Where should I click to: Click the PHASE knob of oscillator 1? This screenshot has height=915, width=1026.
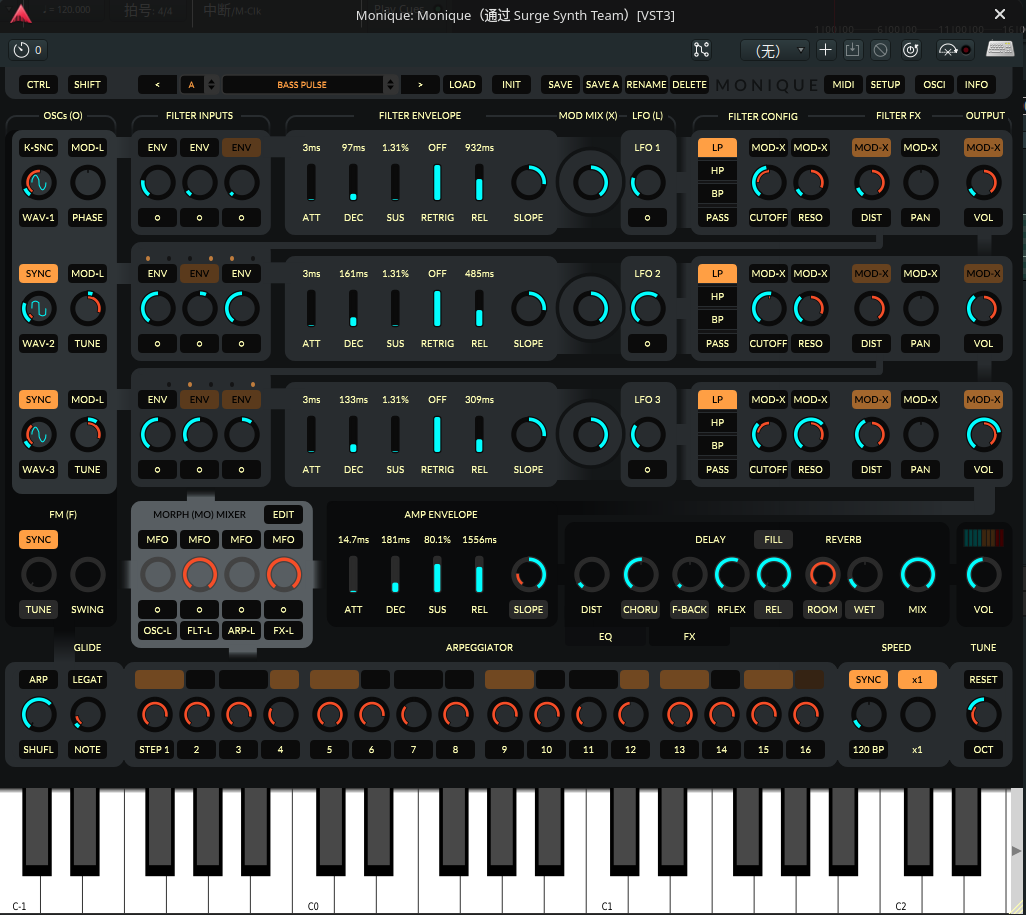87,183
